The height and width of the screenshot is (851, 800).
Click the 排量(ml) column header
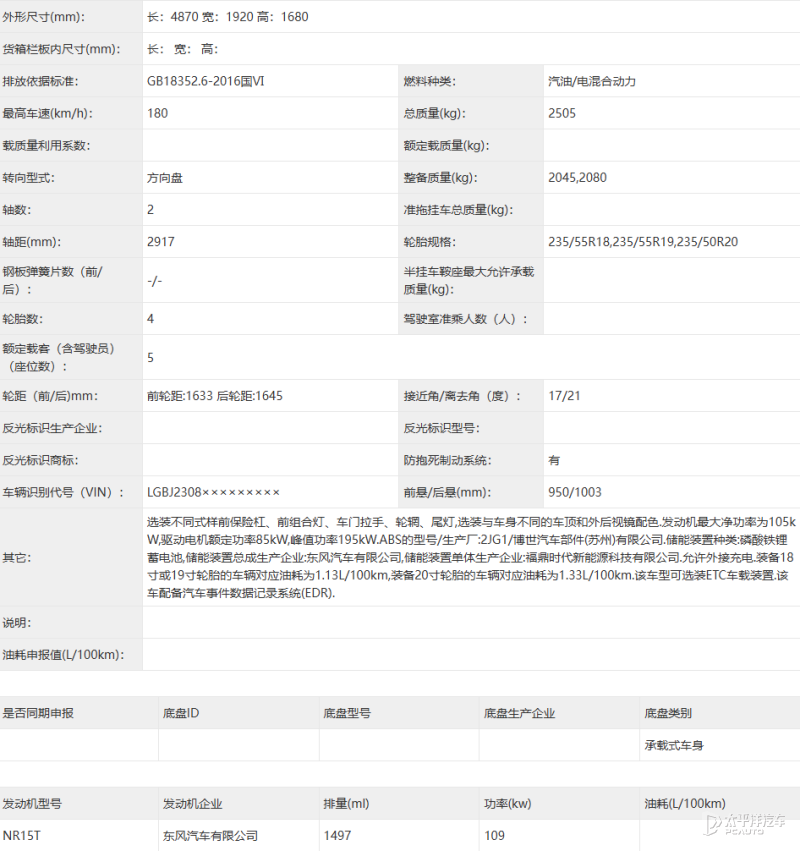point(346,803)
